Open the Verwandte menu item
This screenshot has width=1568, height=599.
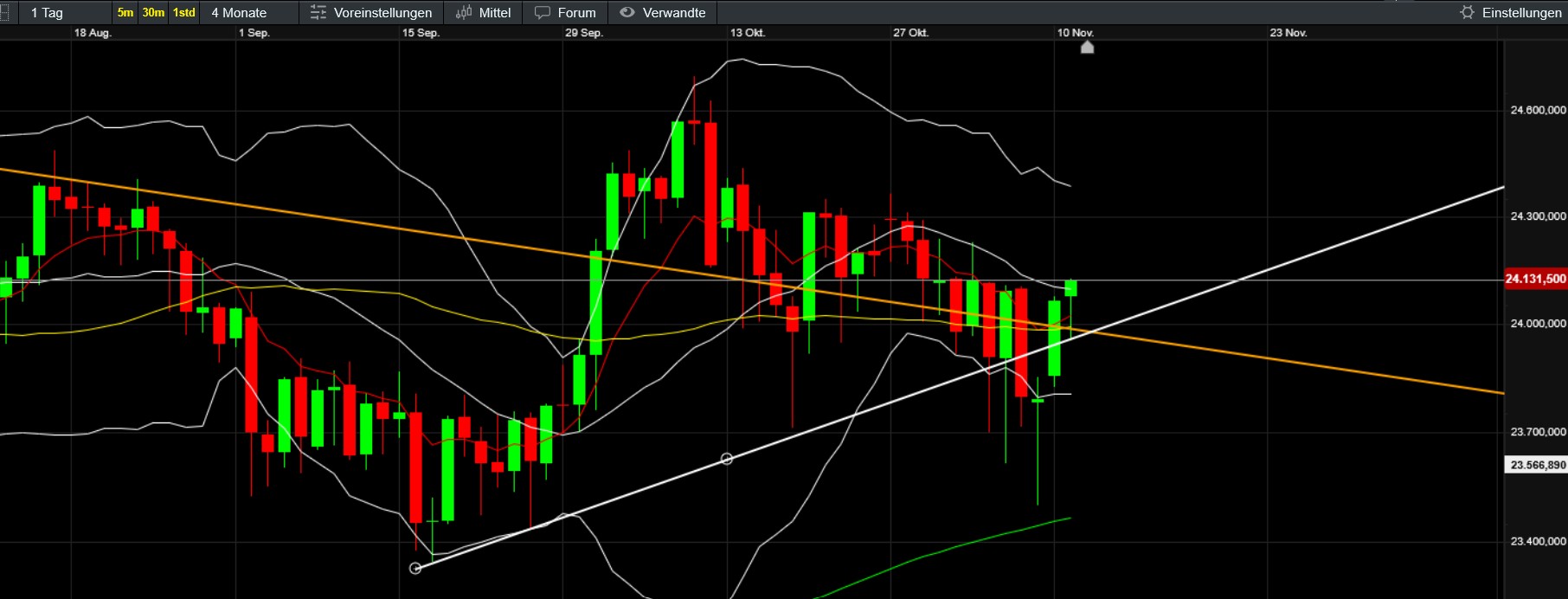pyautogui.click(x=674, y=13)
